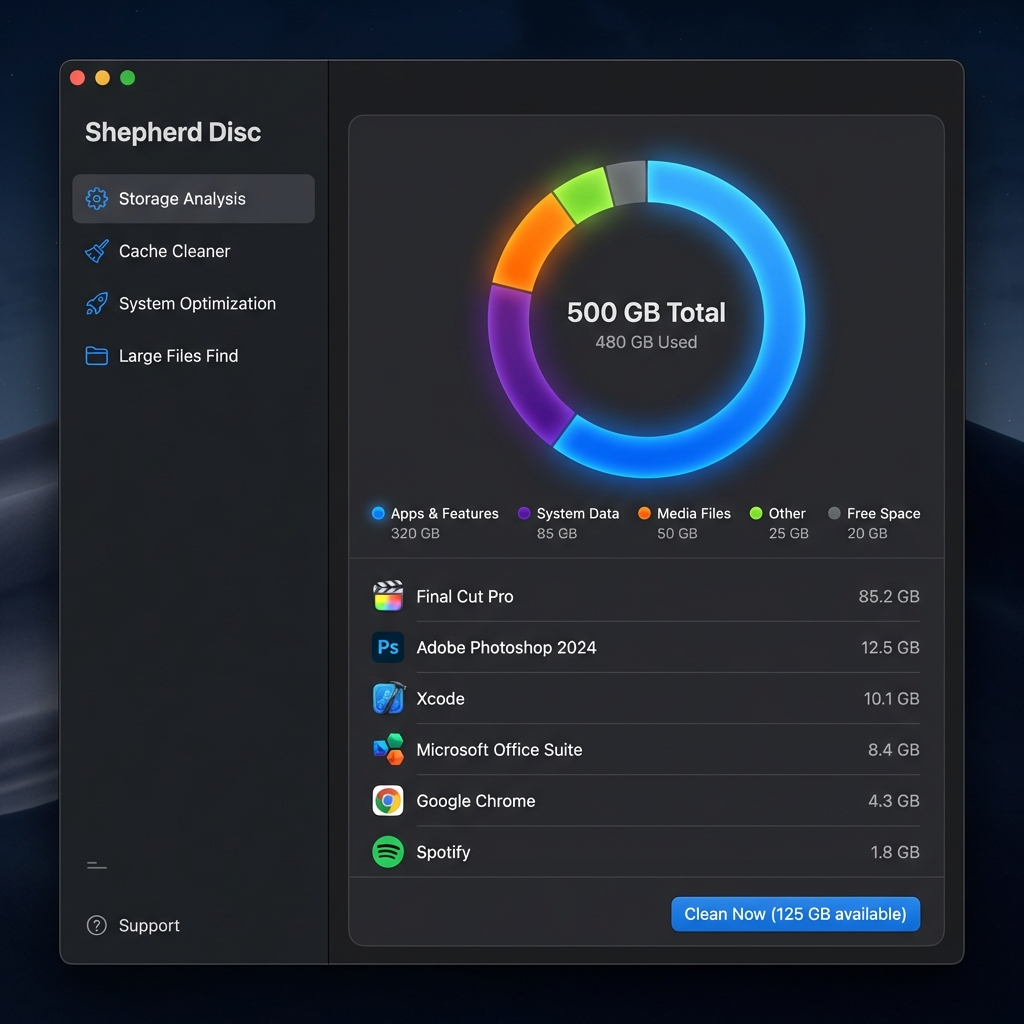Click the Media Files legend label
Image resolution: width=1024 pixels, height=1024 pixels.
pos(694,513)
